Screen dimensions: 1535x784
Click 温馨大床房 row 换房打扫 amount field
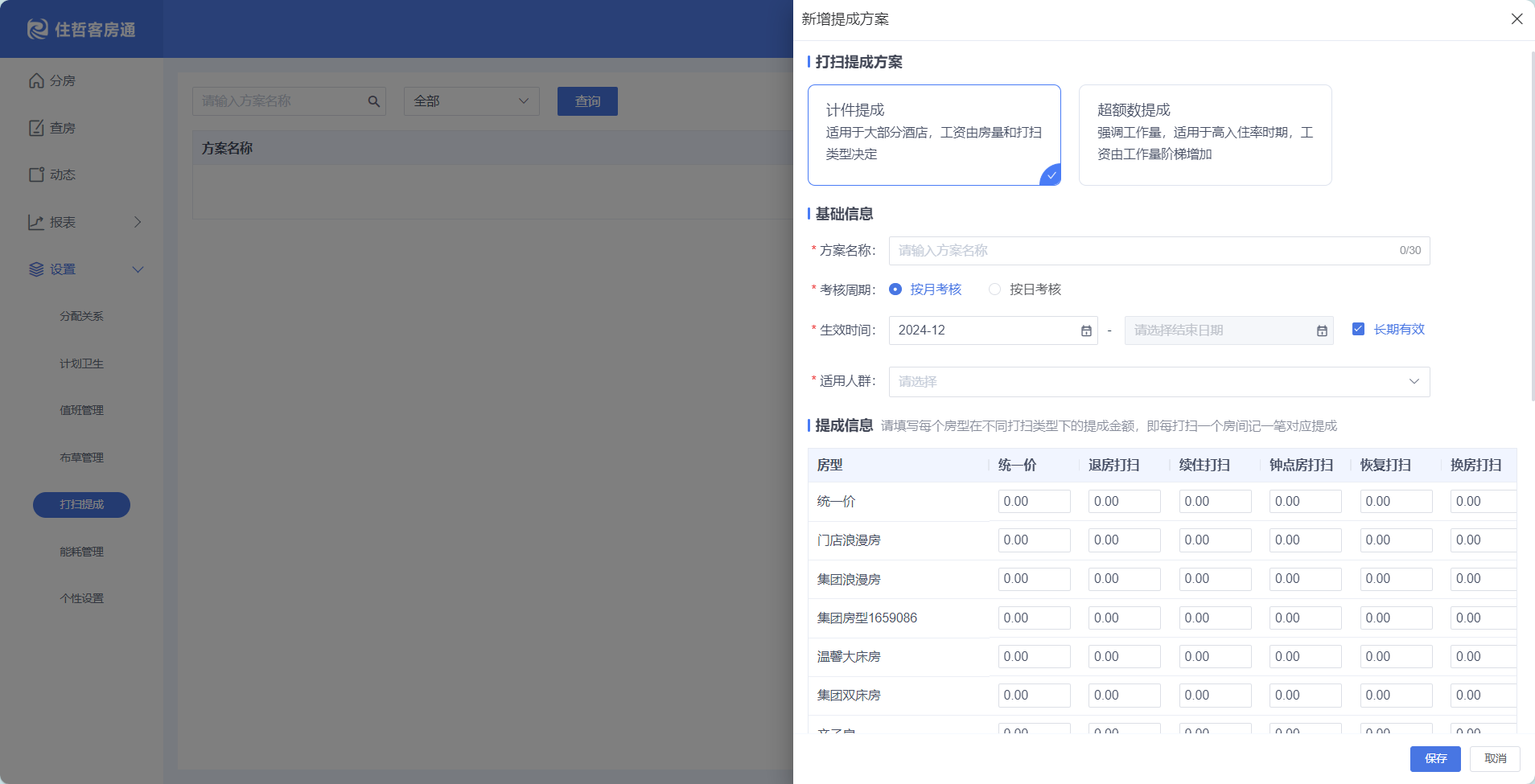pyautogui.click(x=1484, y=656)
